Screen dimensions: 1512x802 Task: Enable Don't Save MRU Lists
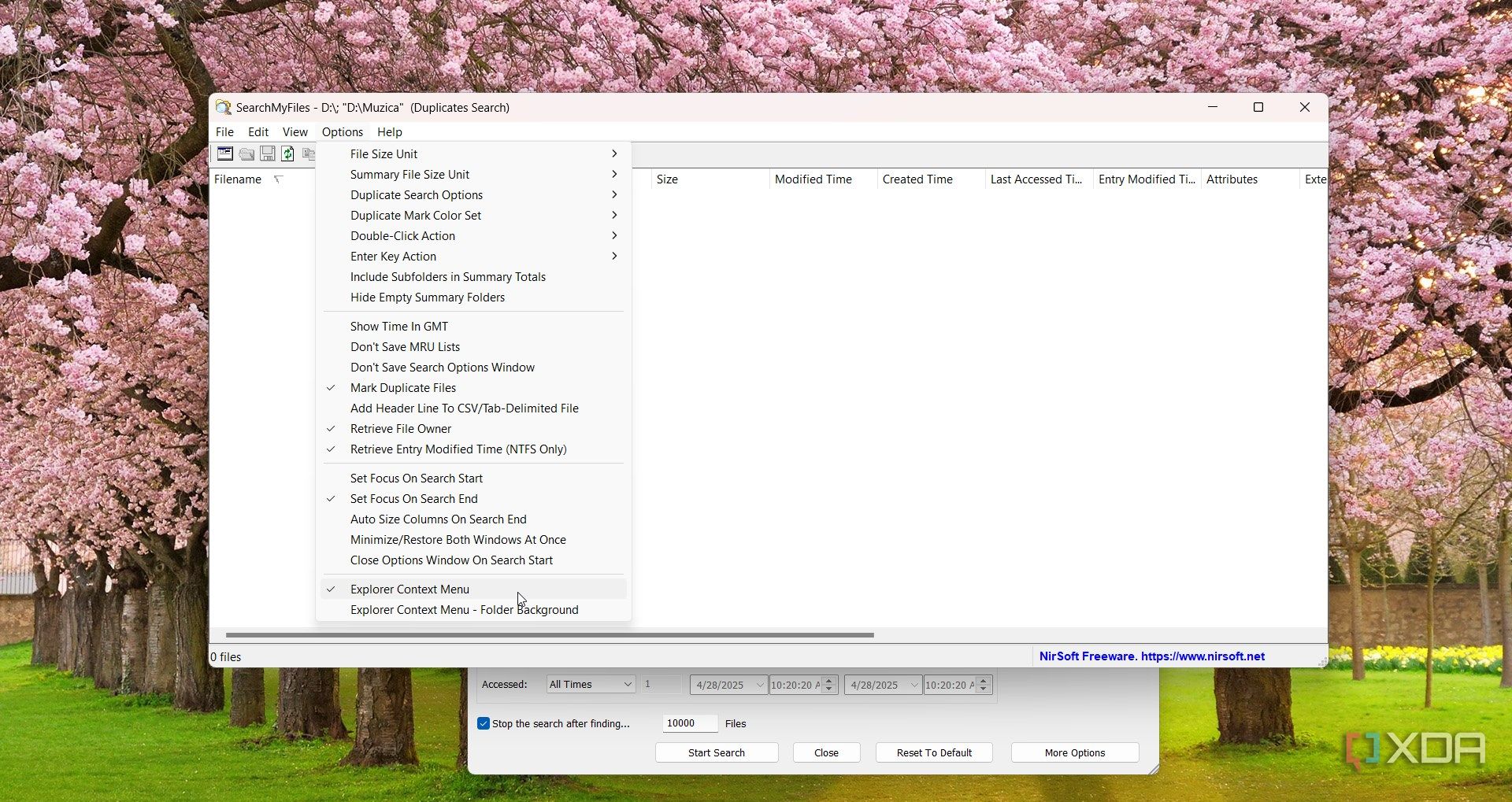[x=474, y=347]
